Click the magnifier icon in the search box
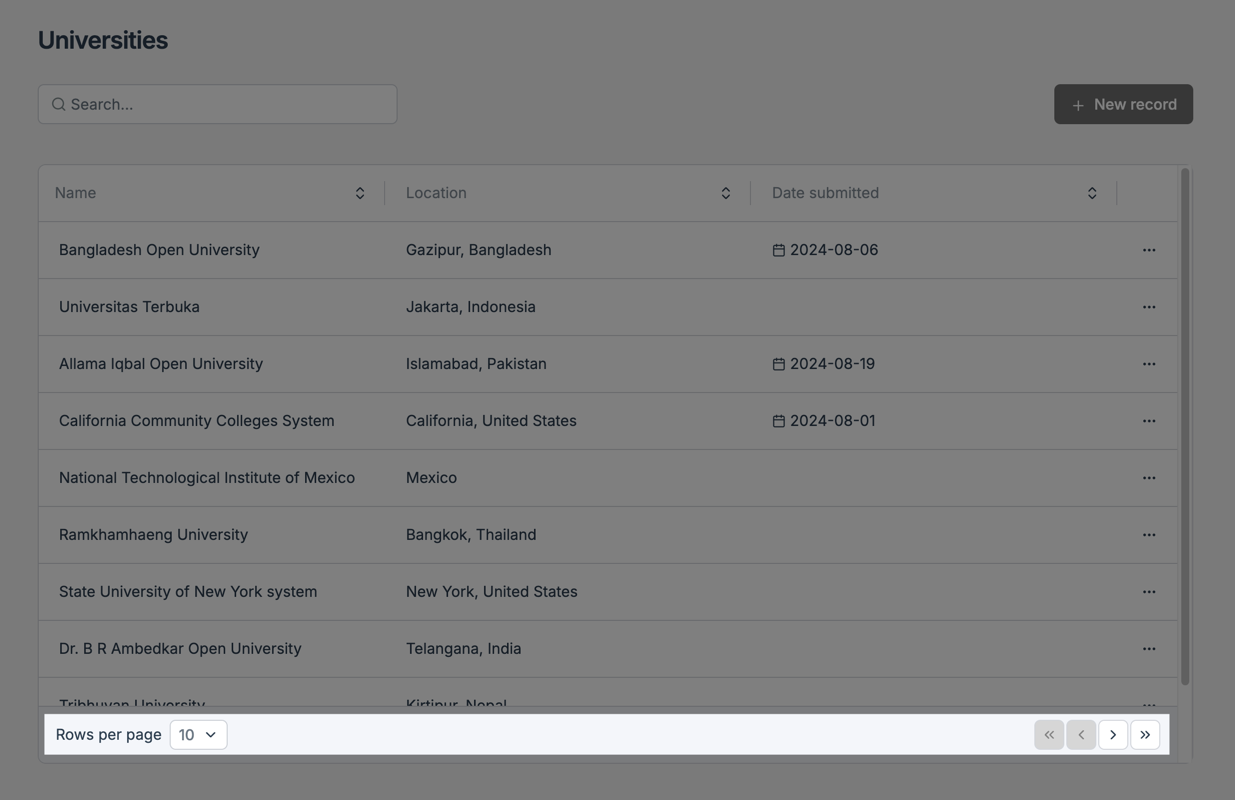This screenshot has width=1235, height=800. click(59, 104)
